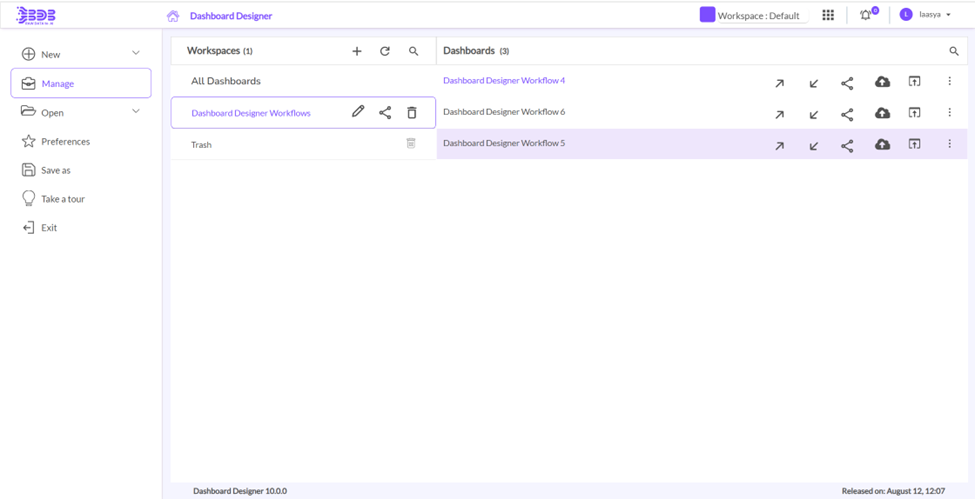Image resolution: width=975 pixels, height=499 pixels.
Task: Search workspaces using the magnifier icon
Action: tap(414, 51)
